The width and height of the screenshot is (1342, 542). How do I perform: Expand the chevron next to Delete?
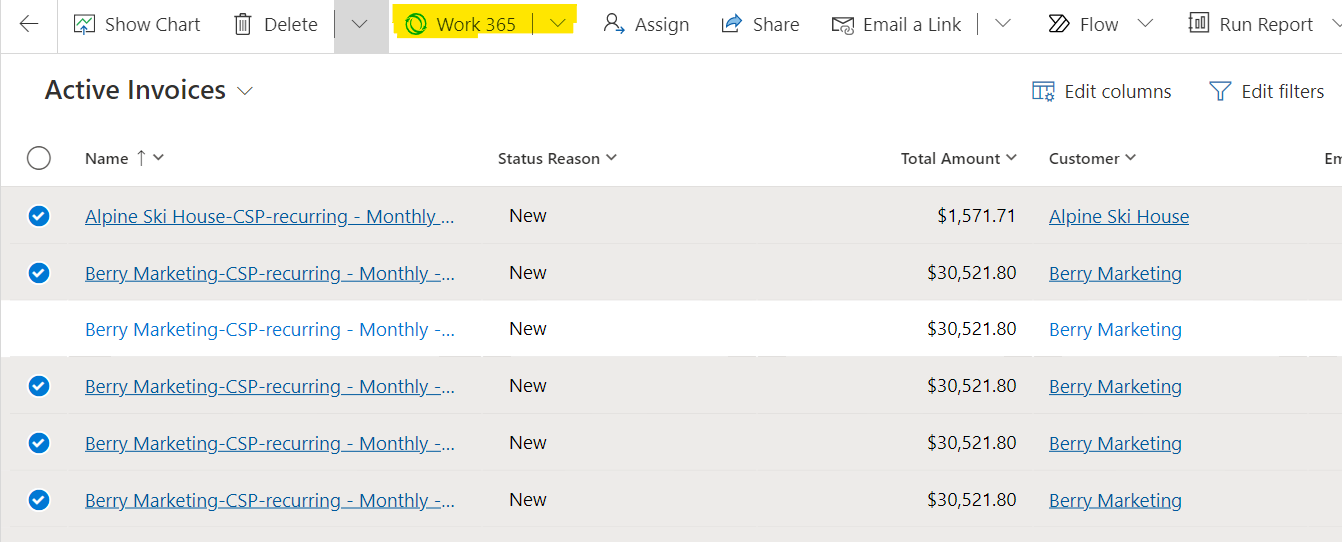(360, 24)
